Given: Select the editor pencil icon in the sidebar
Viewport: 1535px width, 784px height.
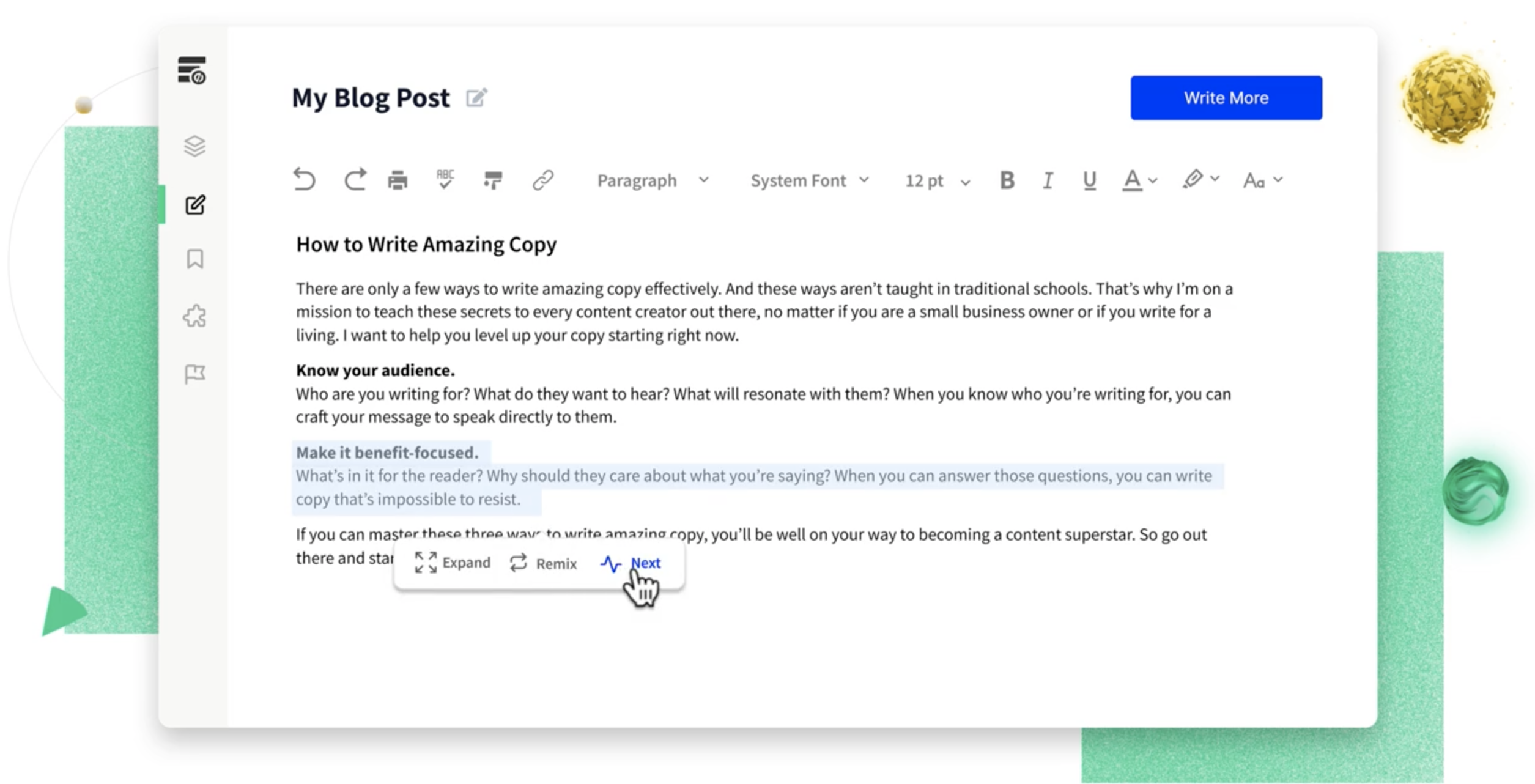Looking at the screenshot, I should click(x=194, y=205).
